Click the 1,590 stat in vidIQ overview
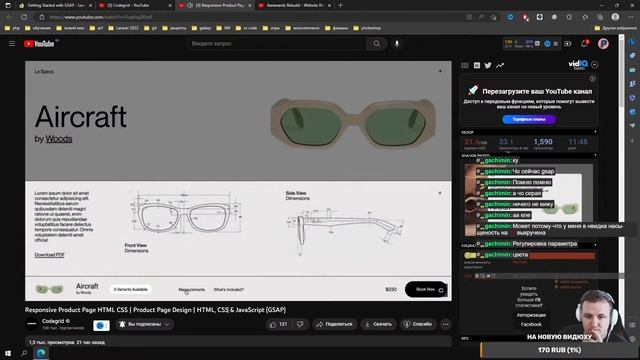This screenshot has width=640, height=360. point(543,143)
